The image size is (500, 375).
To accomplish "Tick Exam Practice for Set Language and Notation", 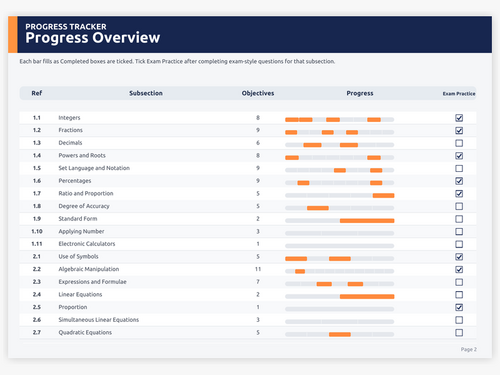I will [x=459, y=168].
